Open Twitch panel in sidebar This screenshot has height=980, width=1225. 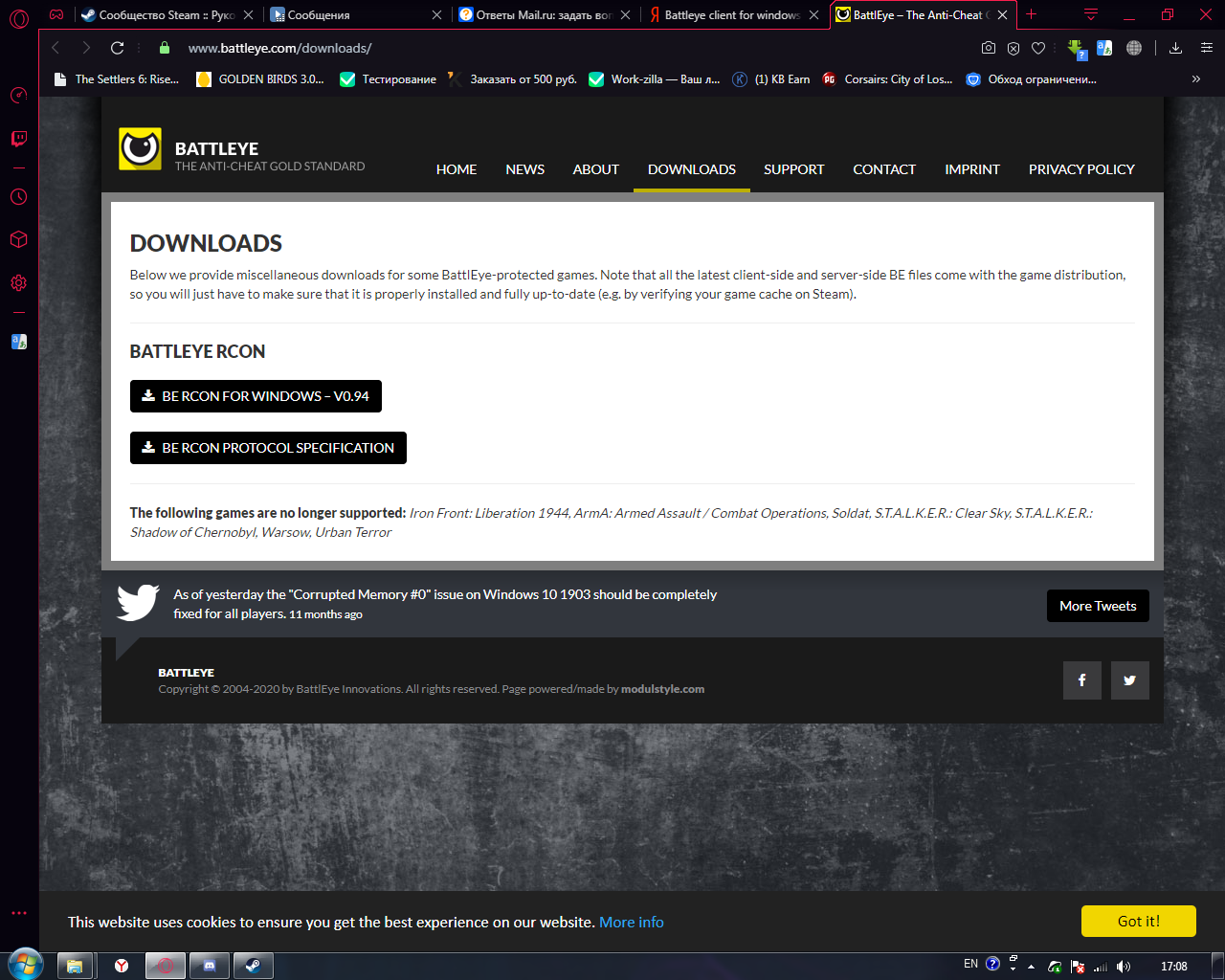point(19,139)
